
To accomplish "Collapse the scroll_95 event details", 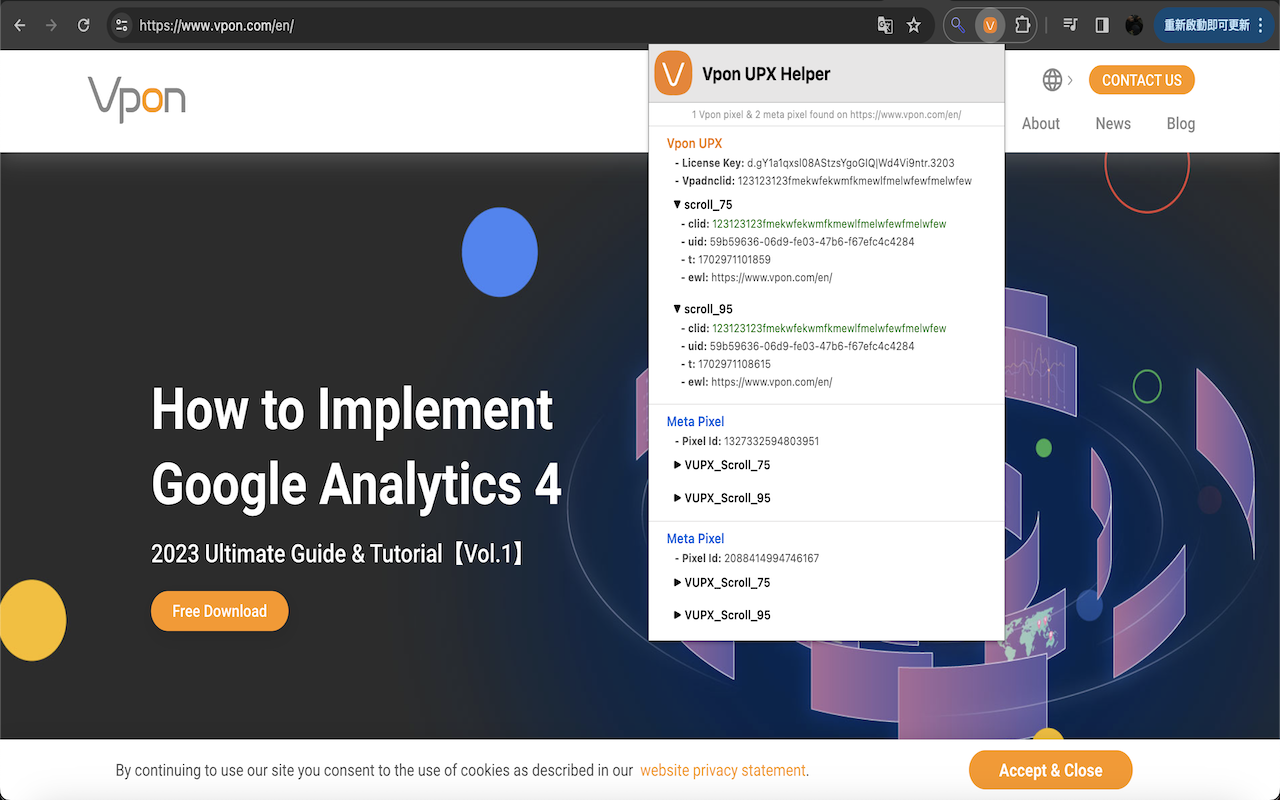I will 678,309.
